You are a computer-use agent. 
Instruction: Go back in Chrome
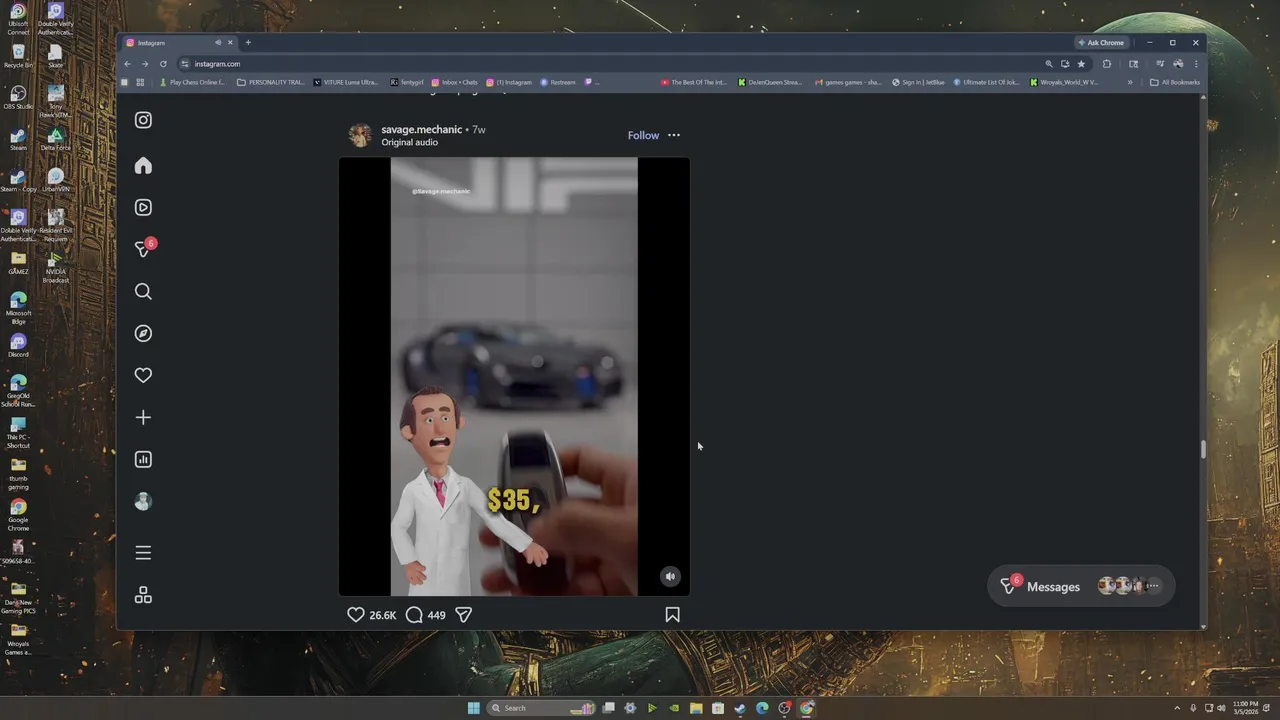(x=127, y=64)
